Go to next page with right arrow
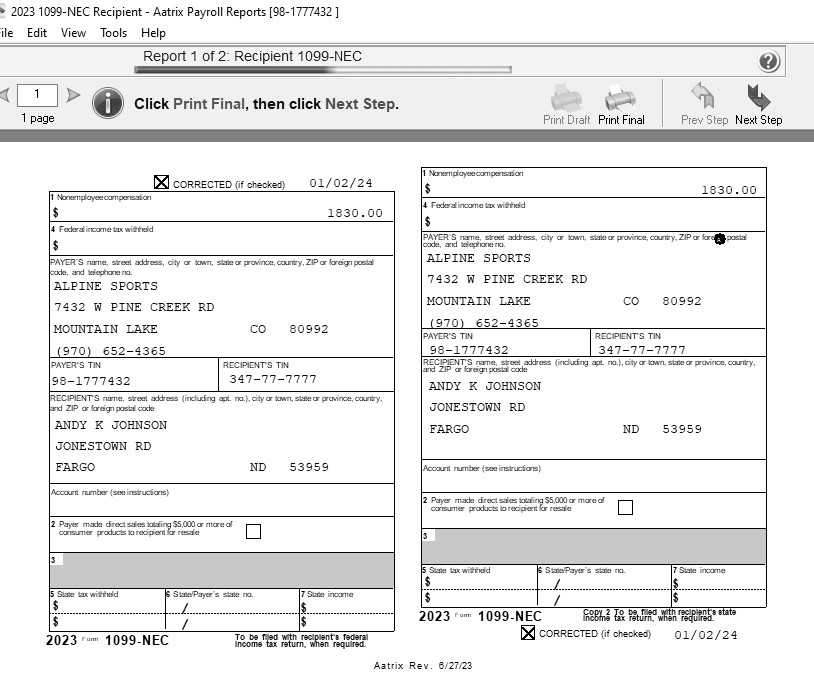 [x=73, y=95]
